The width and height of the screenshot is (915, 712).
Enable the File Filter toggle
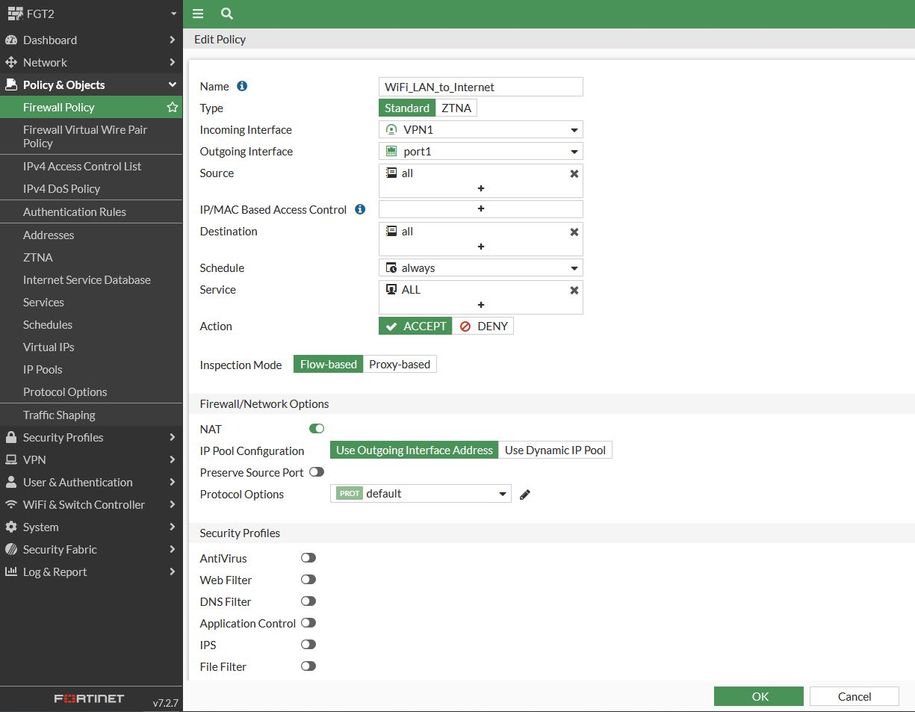pyautogui.click(x=308, y=666)
